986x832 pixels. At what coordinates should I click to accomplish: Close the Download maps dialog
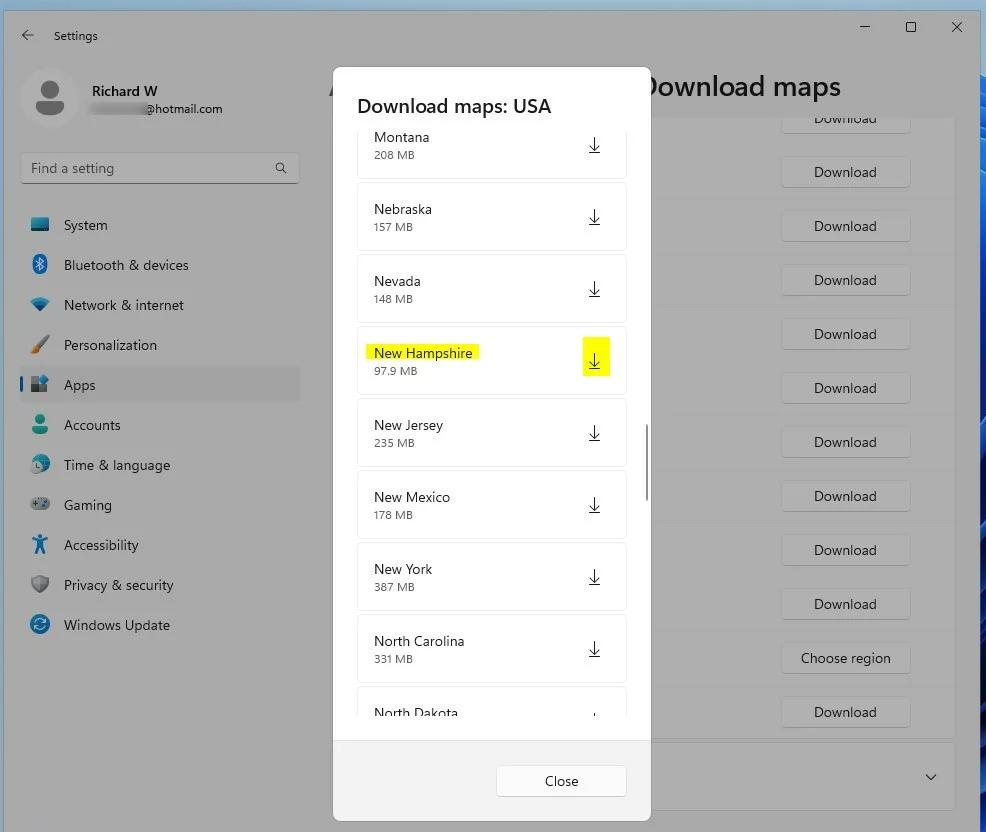point(561,781)
